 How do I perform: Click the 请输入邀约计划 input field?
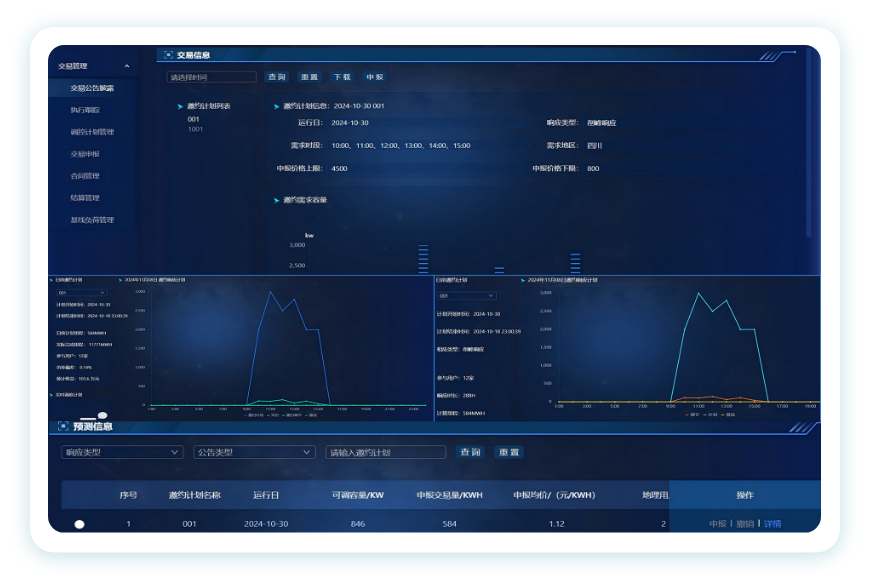[x=386, y=452]
